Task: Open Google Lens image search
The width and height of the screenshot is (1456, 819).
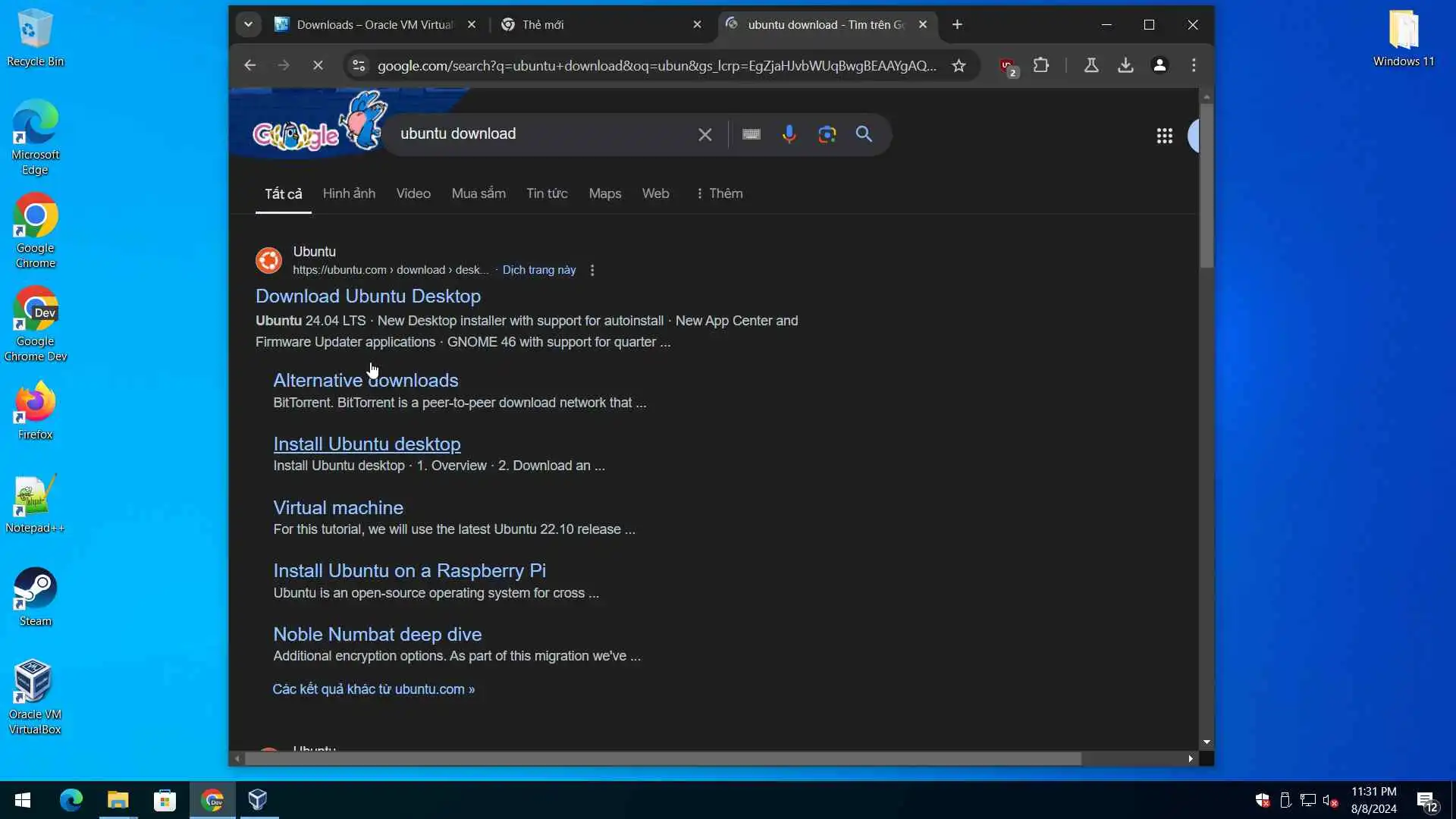Action: [x=827, y=134]
